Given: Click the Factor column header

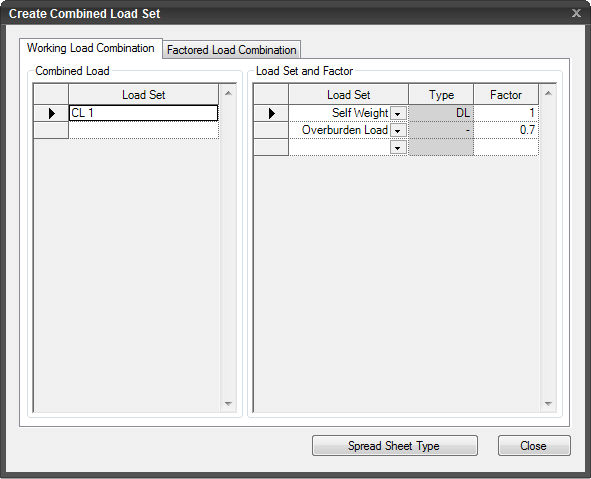Looking at the screenshot, I should 506,95.
